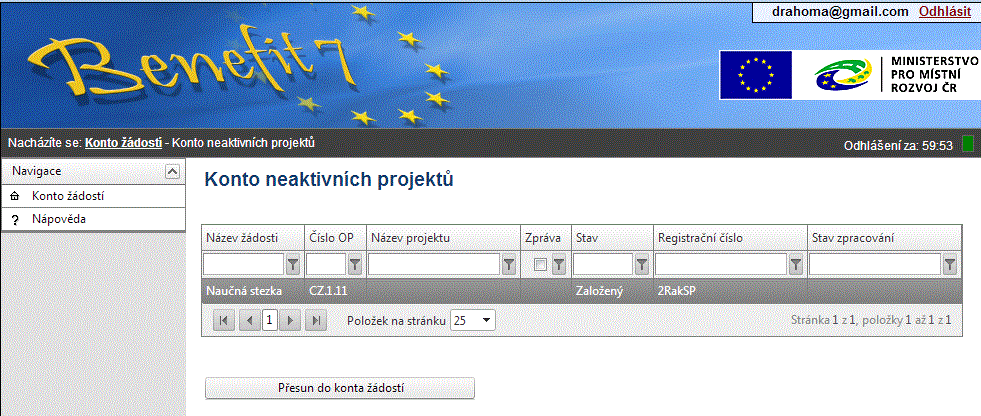Click the filter icon for Registrační číslo column

point(796,265)
